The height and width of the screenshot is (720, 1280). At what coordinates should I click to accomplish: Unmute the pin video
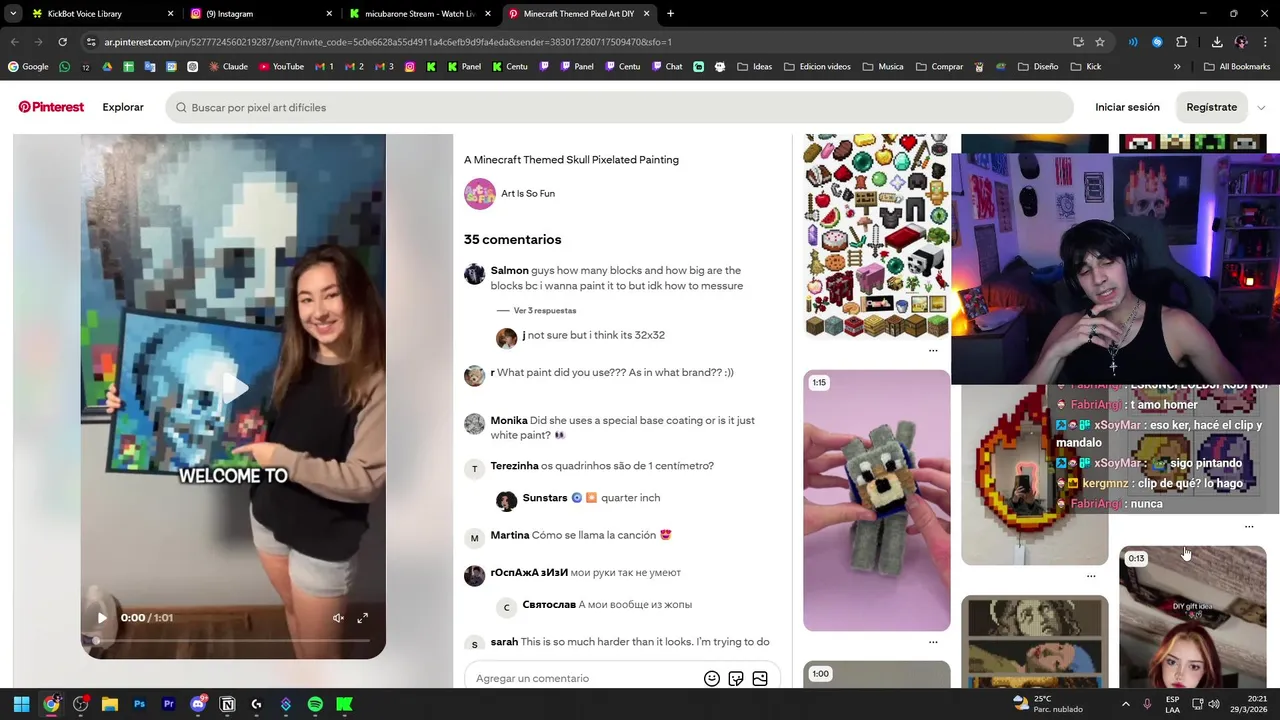pos(338,618)
